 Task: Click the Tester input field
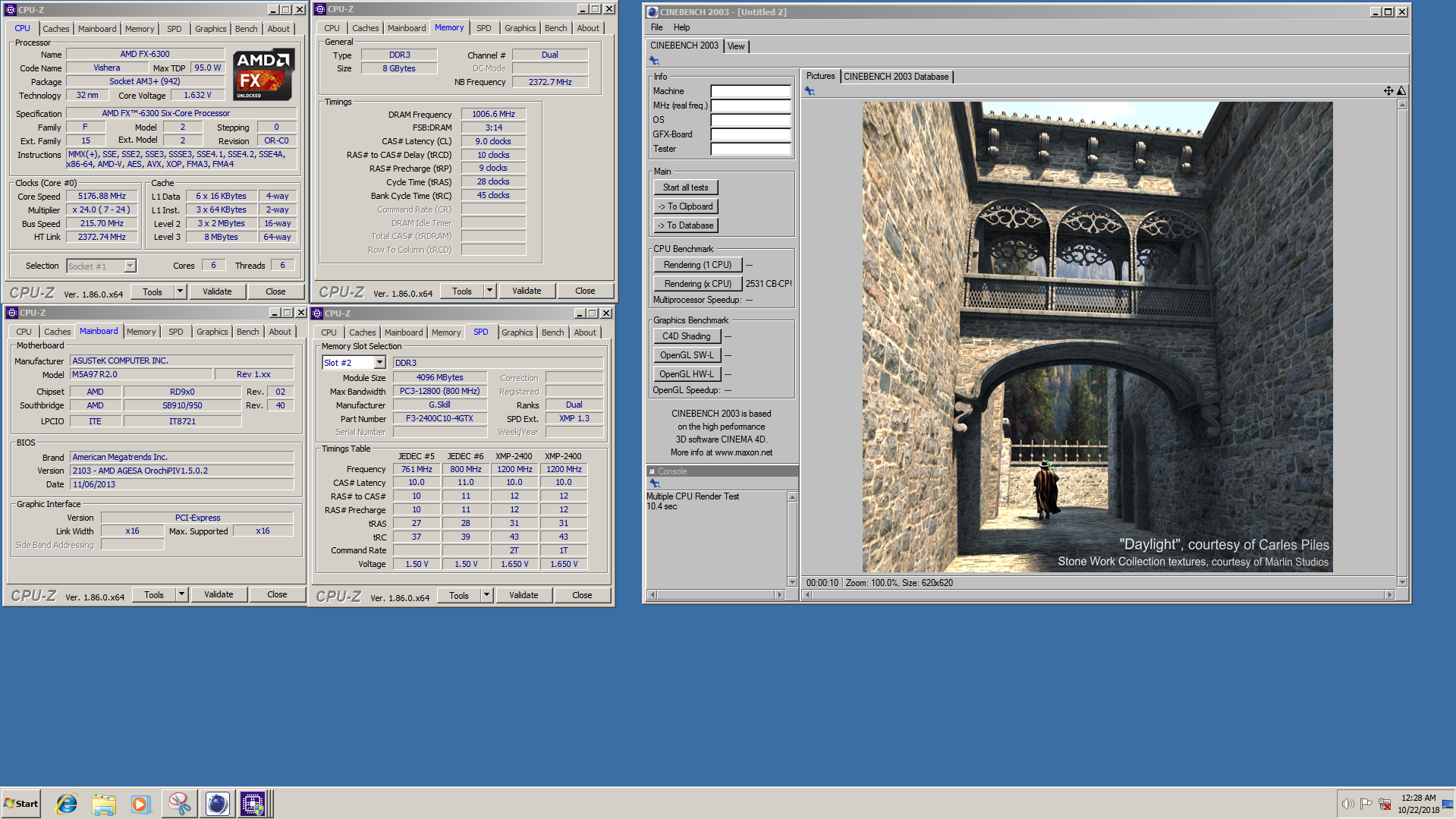coord(750,149)
